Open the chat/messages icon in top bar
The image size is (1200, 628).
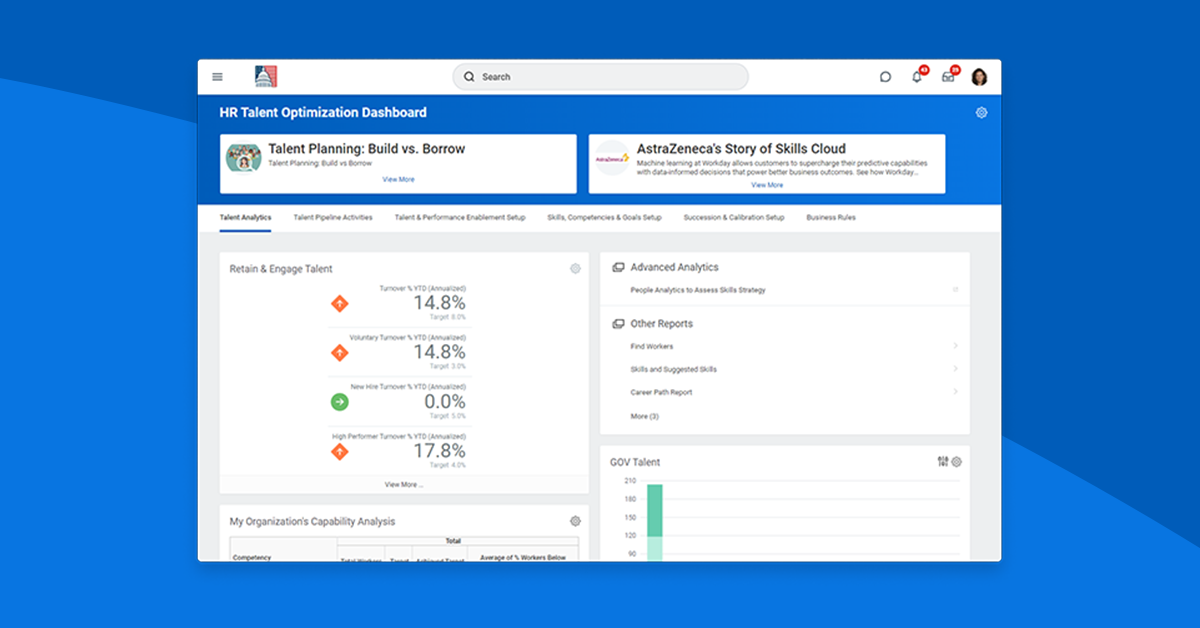(x=885, y=76)
